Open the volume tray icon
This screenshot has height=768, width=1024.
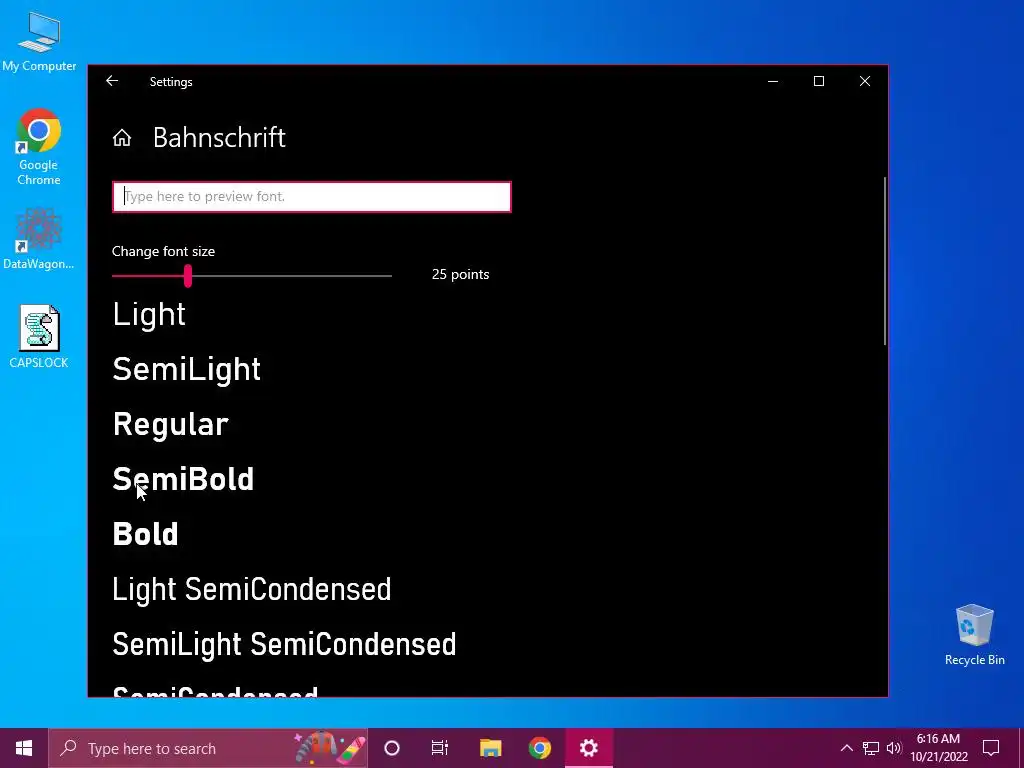(x=894, y=748)
